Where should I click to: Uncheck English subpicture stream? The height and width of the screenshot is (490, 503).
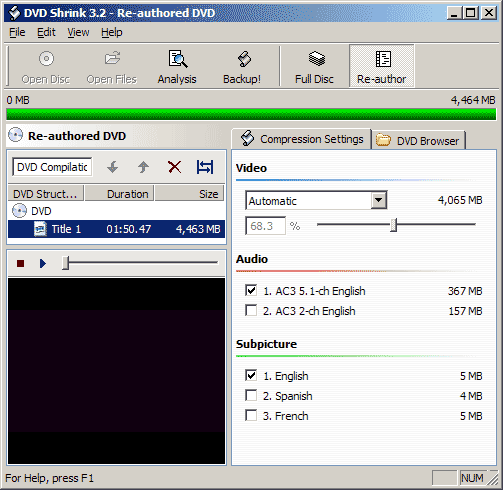point(251,375)
